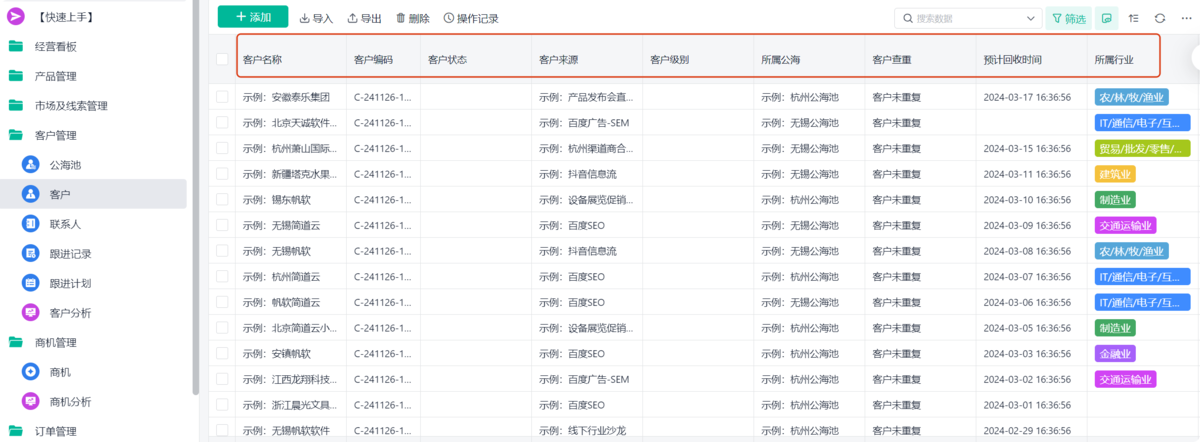Open the 客户分析 dashboard icon
This screenshot has width=1200, height=442.
tap(30, 312)
